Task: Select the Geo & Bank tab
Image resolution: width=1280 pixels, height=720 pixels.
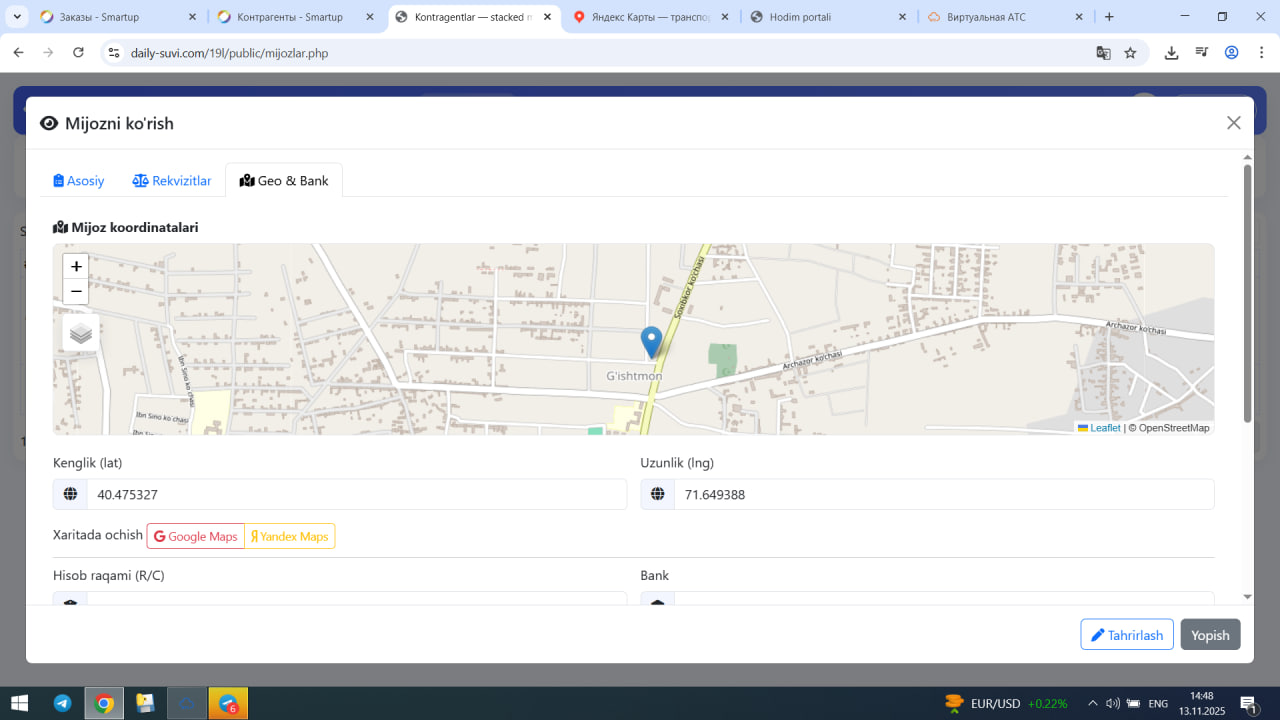Action: [284, 181]
